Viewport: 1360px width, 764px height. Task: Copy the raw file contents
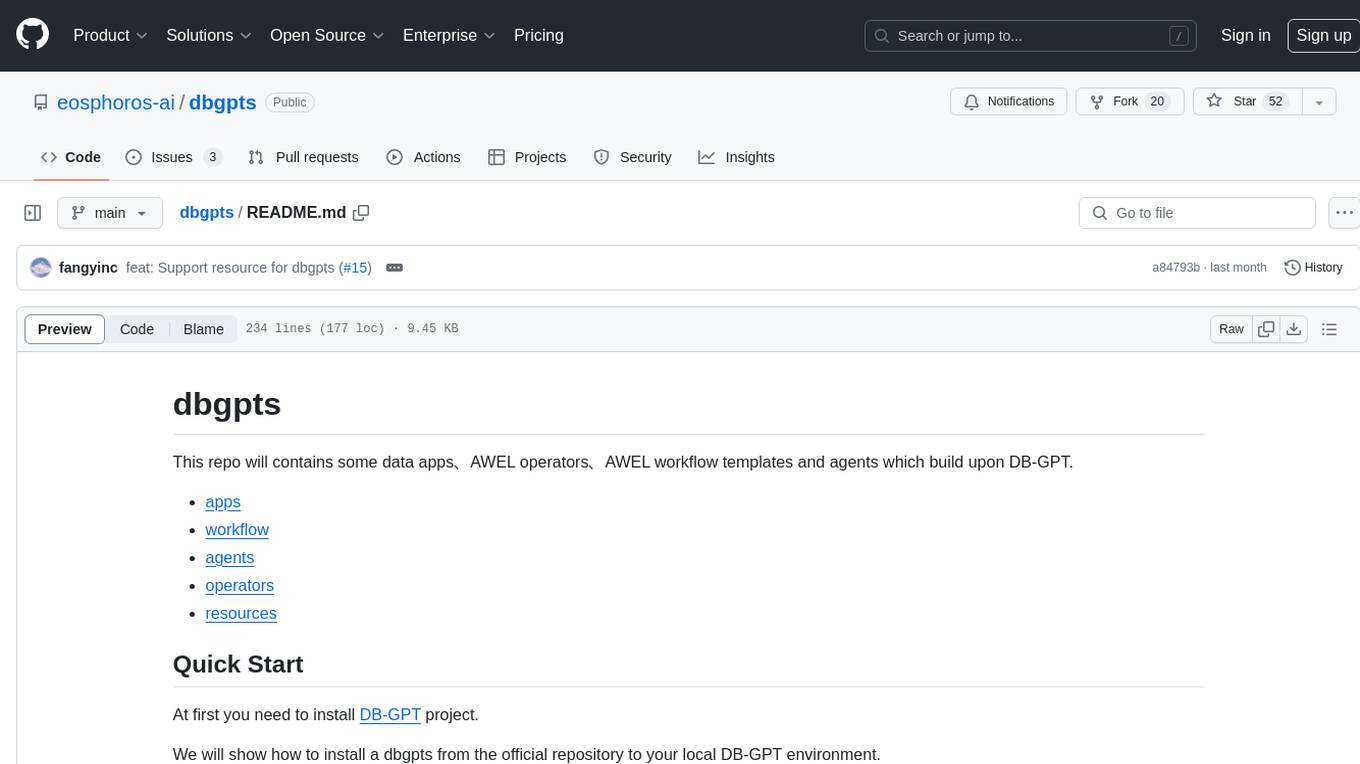pos(1266,329)
